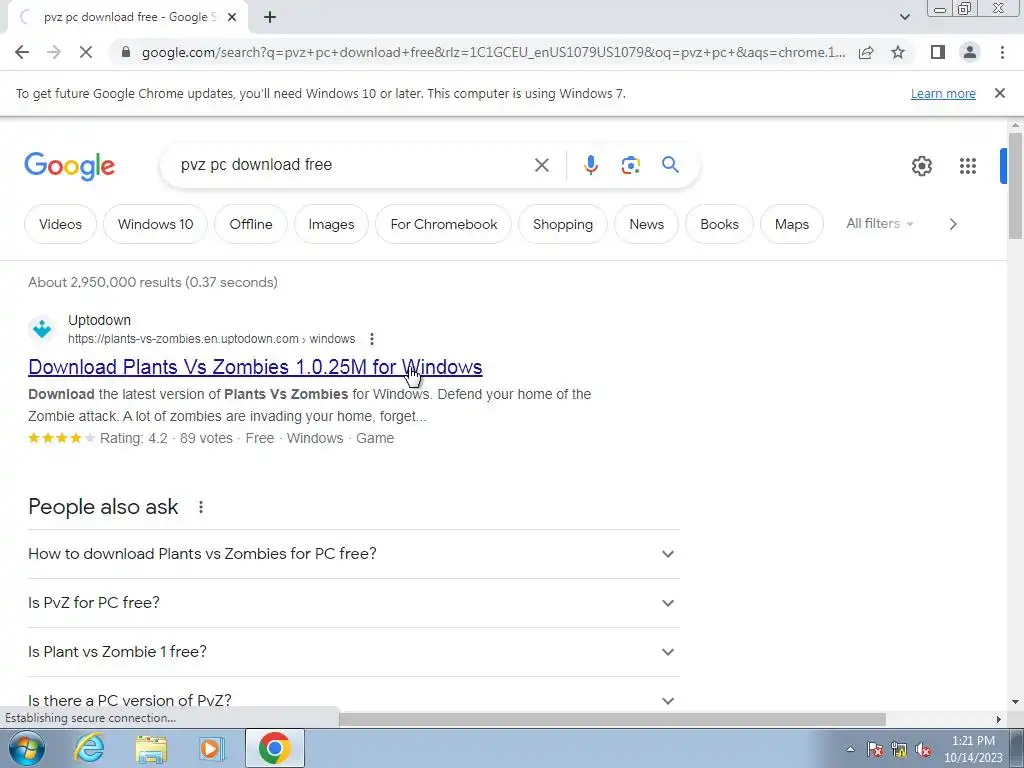Expand Is PvZ for PC free question
This screenshot has height=768, width=1024.
353,603
